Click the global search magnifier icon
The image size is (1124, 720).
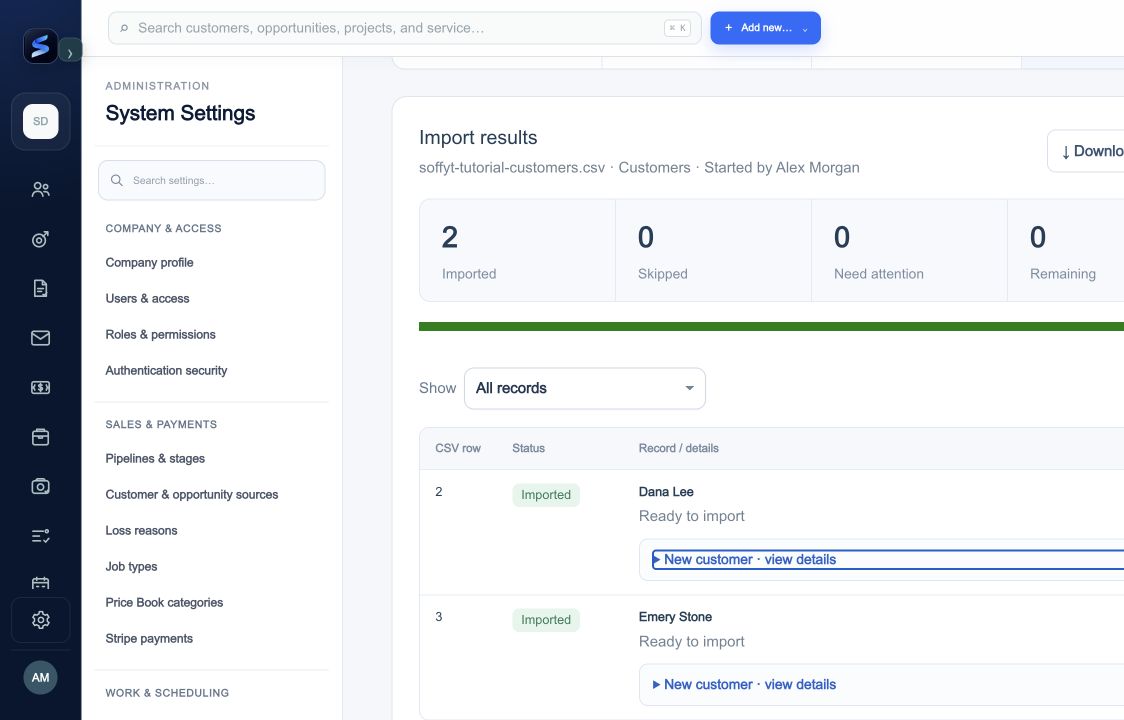[124, 28]
